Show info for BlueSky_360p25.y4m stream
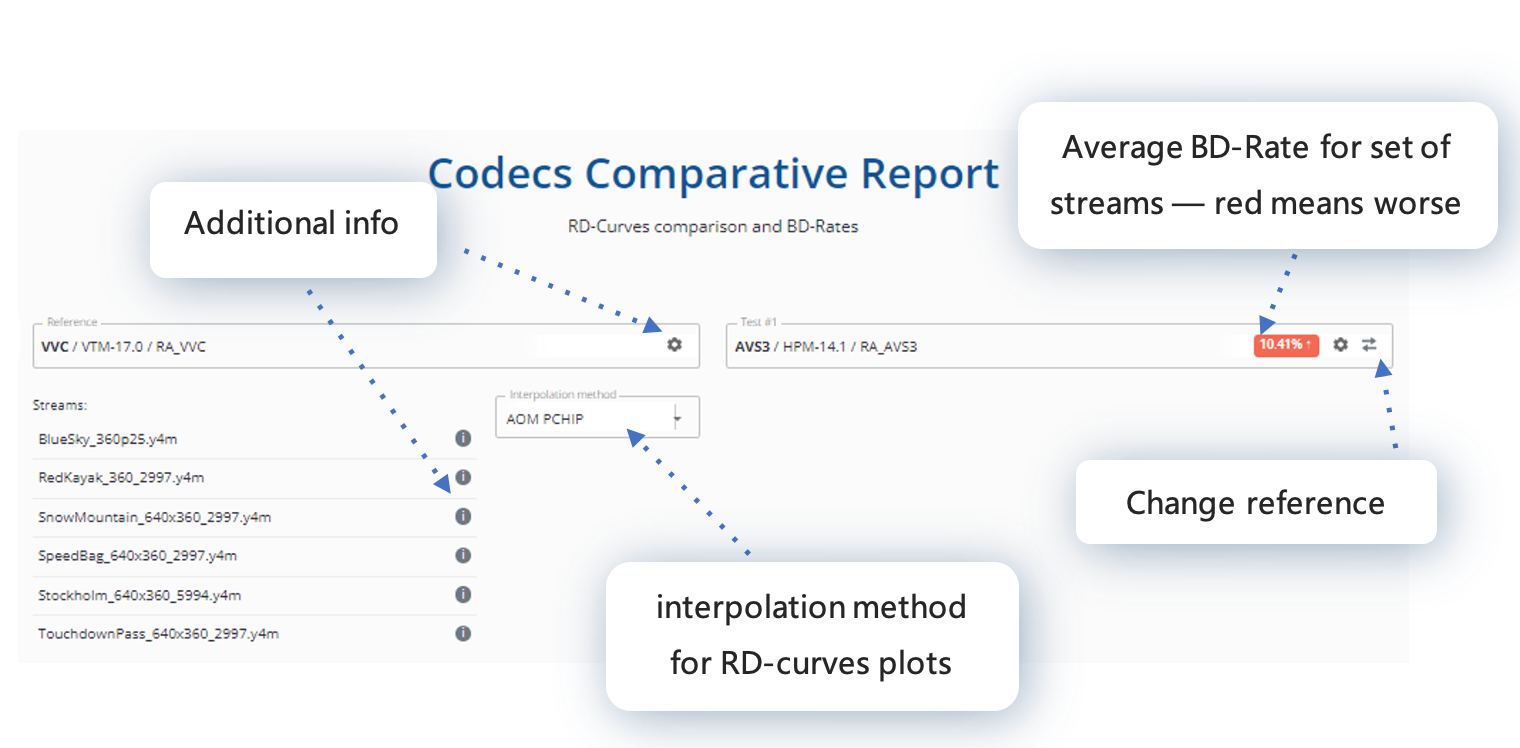Image resolution: width=1520 pixels, height=748 pixels. [463, 438]
